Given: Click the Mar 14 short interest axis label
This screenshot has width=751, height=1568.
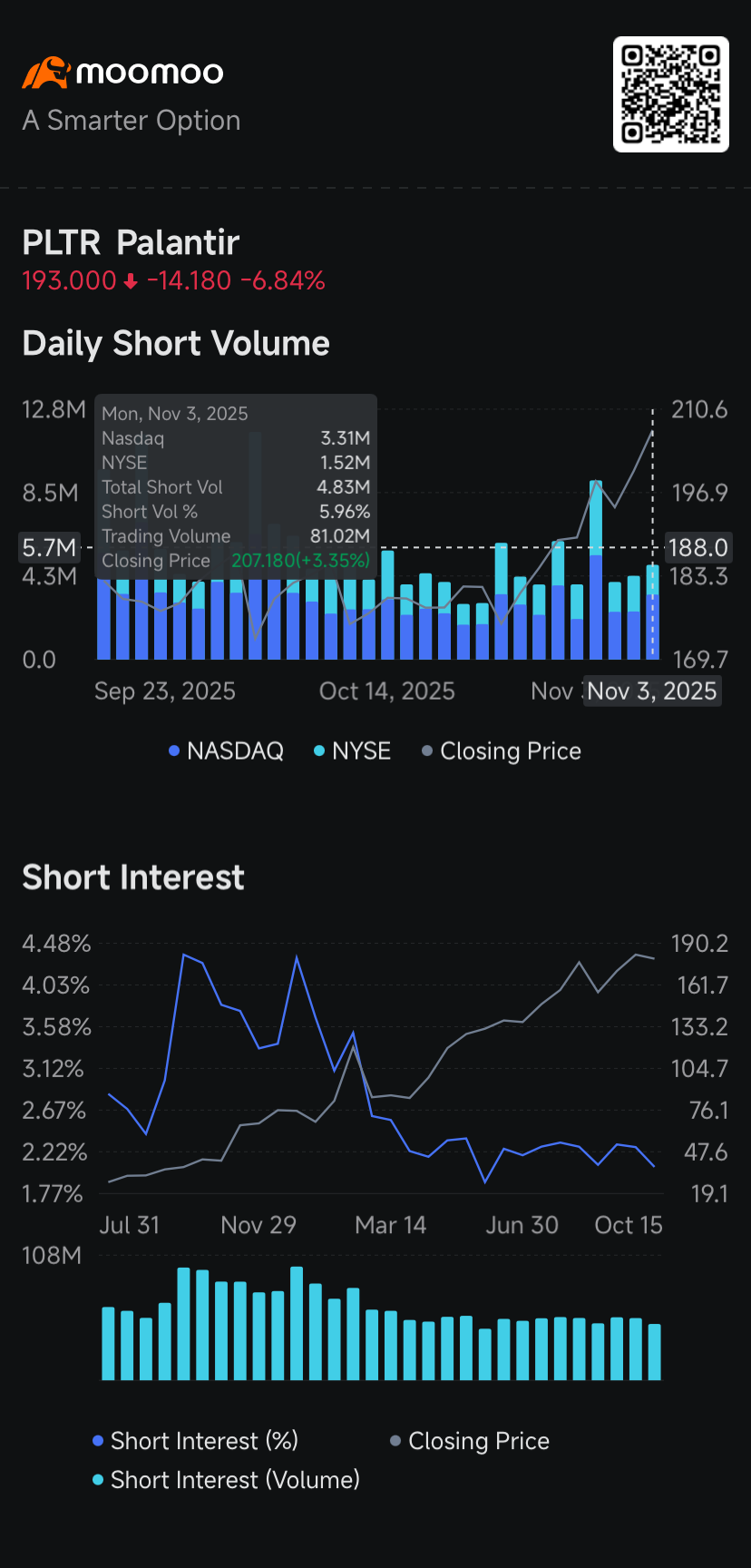Looking at the screenshot, I should pos(390,1225).
